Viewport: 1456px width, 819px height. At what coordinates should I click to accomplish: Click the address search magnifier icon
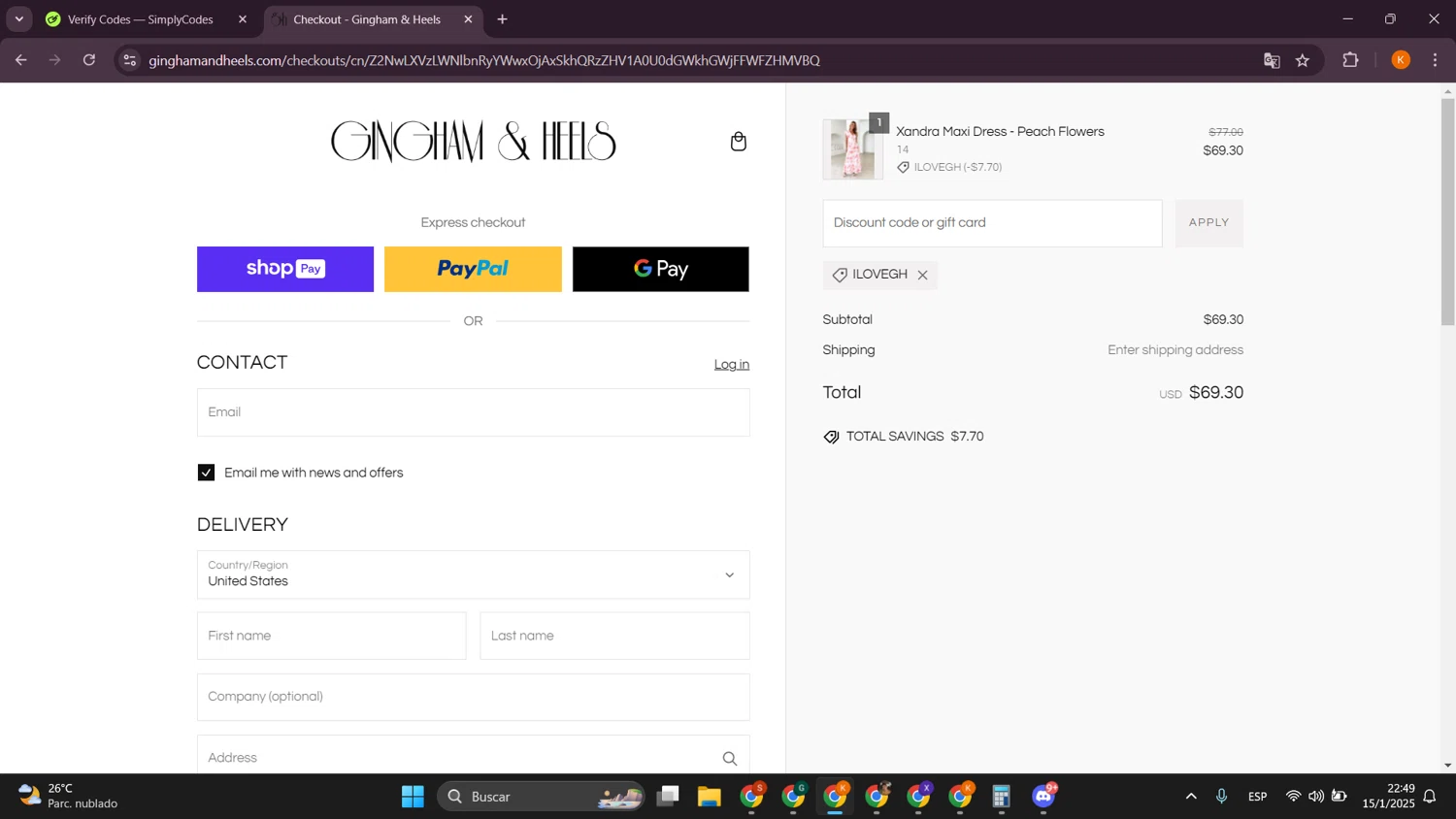729,759
